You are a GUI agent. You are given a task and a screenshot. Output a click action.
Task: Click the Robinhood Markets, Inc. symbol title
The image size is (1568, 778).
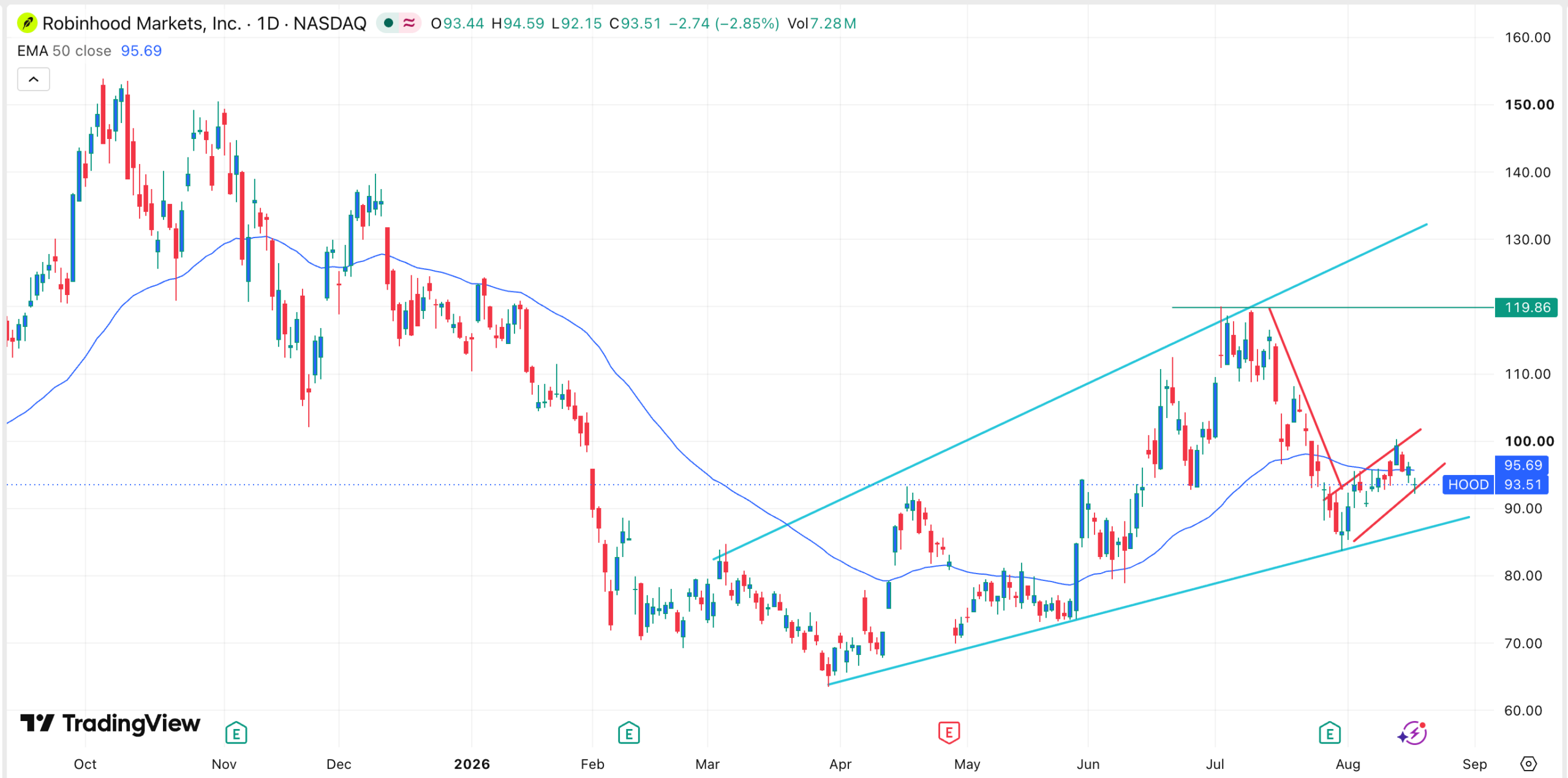142,23
